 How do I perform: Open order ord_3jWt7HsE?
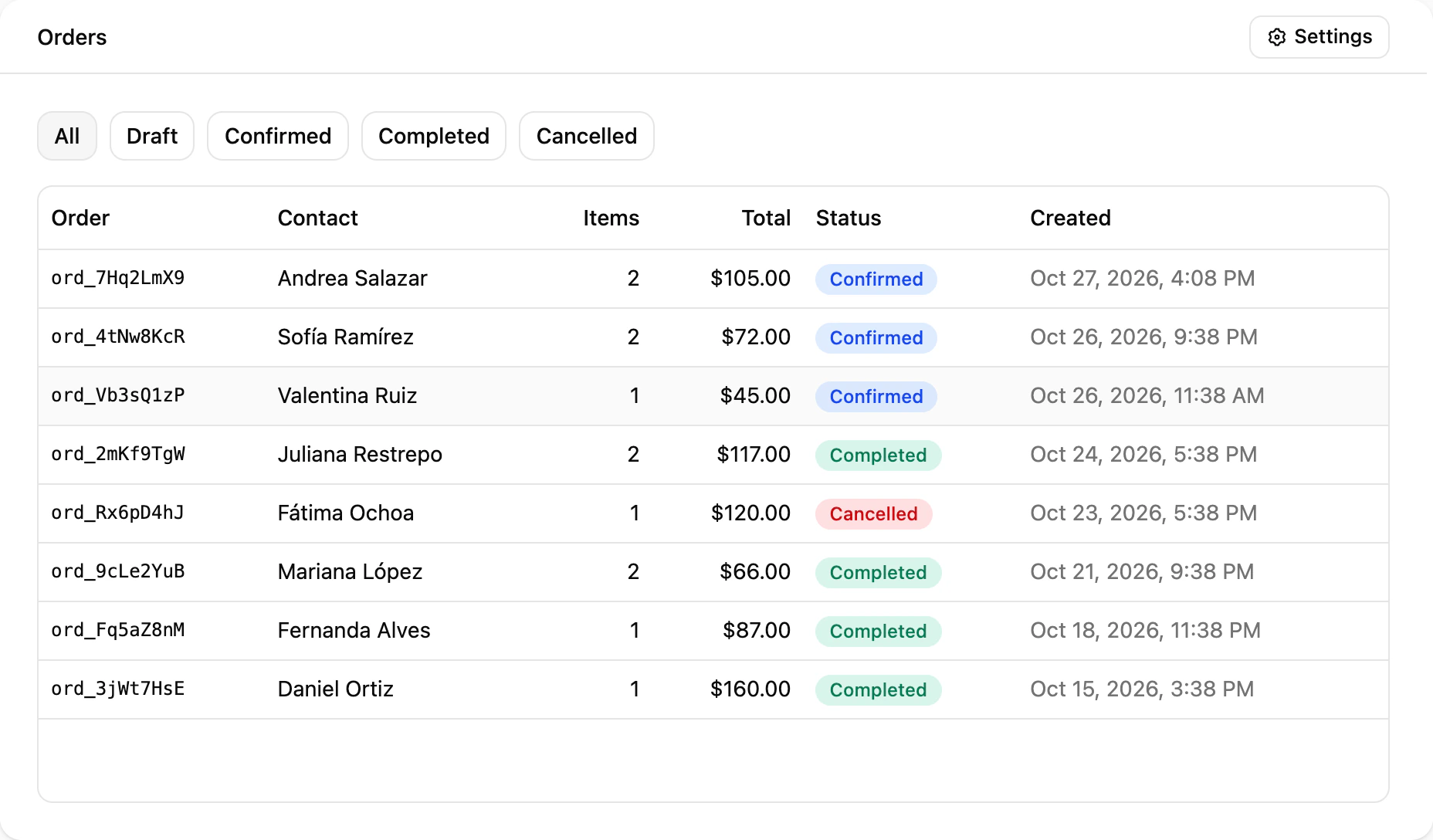(118, 689)
